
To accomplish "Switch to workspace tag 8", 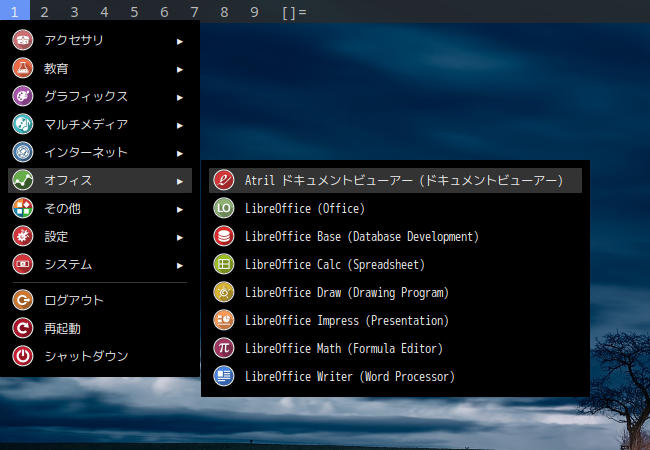I will point(224,12).
